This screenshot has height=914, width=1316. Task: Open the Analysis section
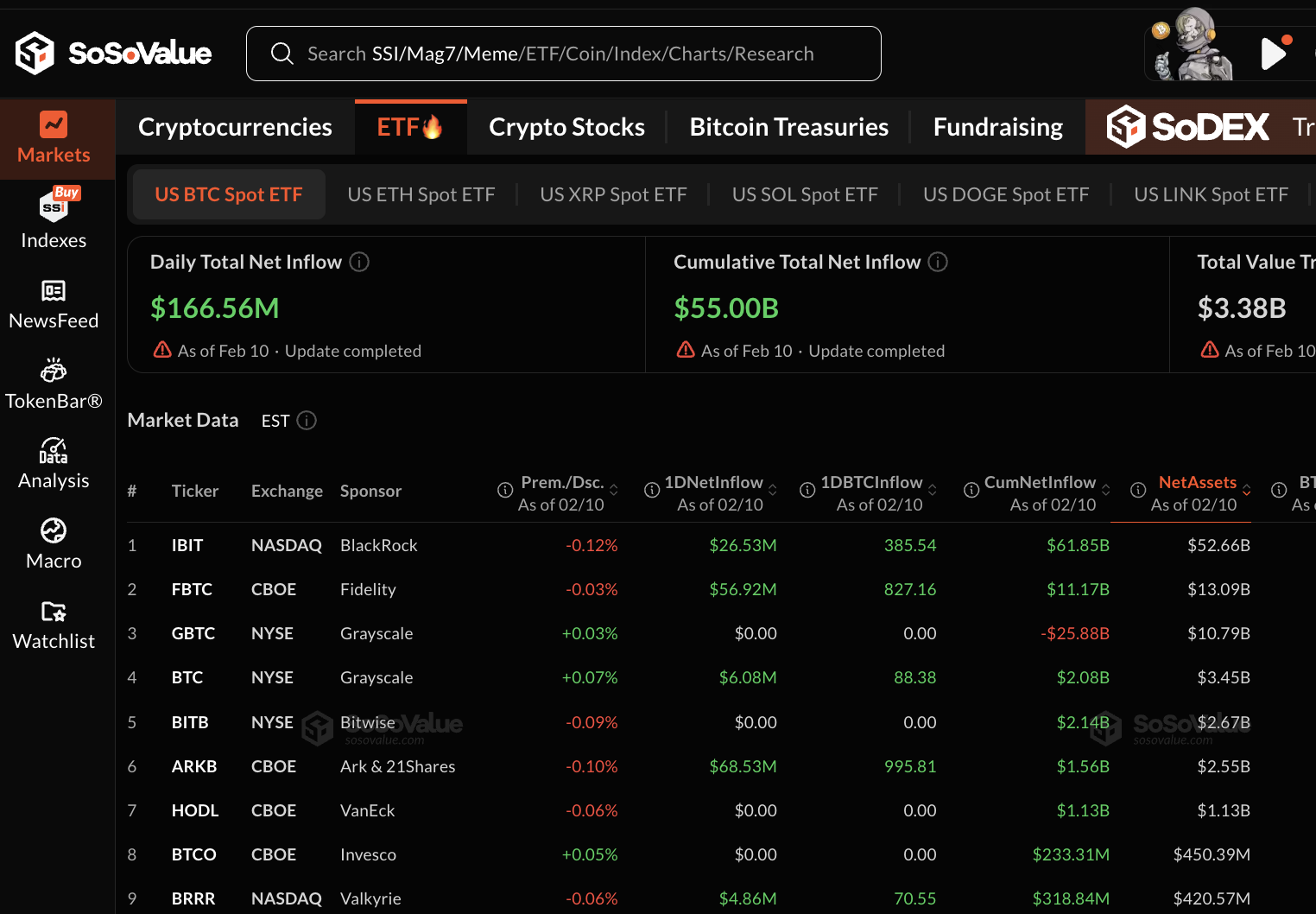coord(54,464)
